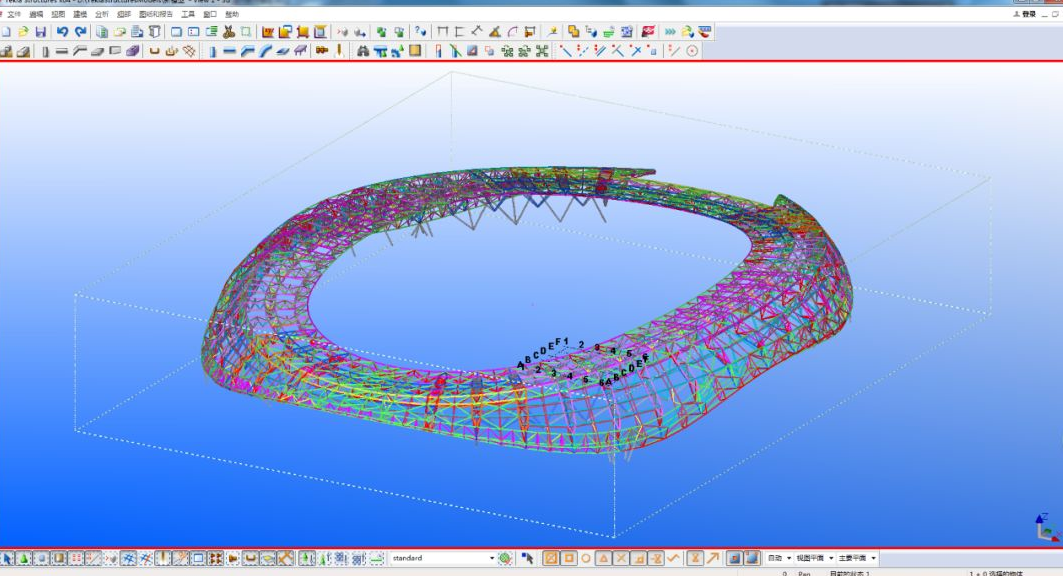
Task: Click the reinforcement mesh icon
Action: 189,51
